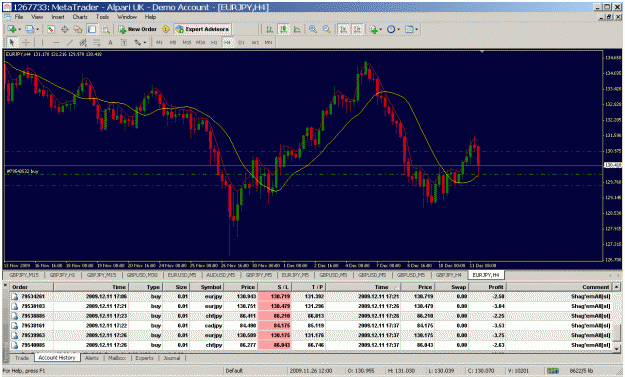Sort history by Symbol column header

(x=206, y=287)
